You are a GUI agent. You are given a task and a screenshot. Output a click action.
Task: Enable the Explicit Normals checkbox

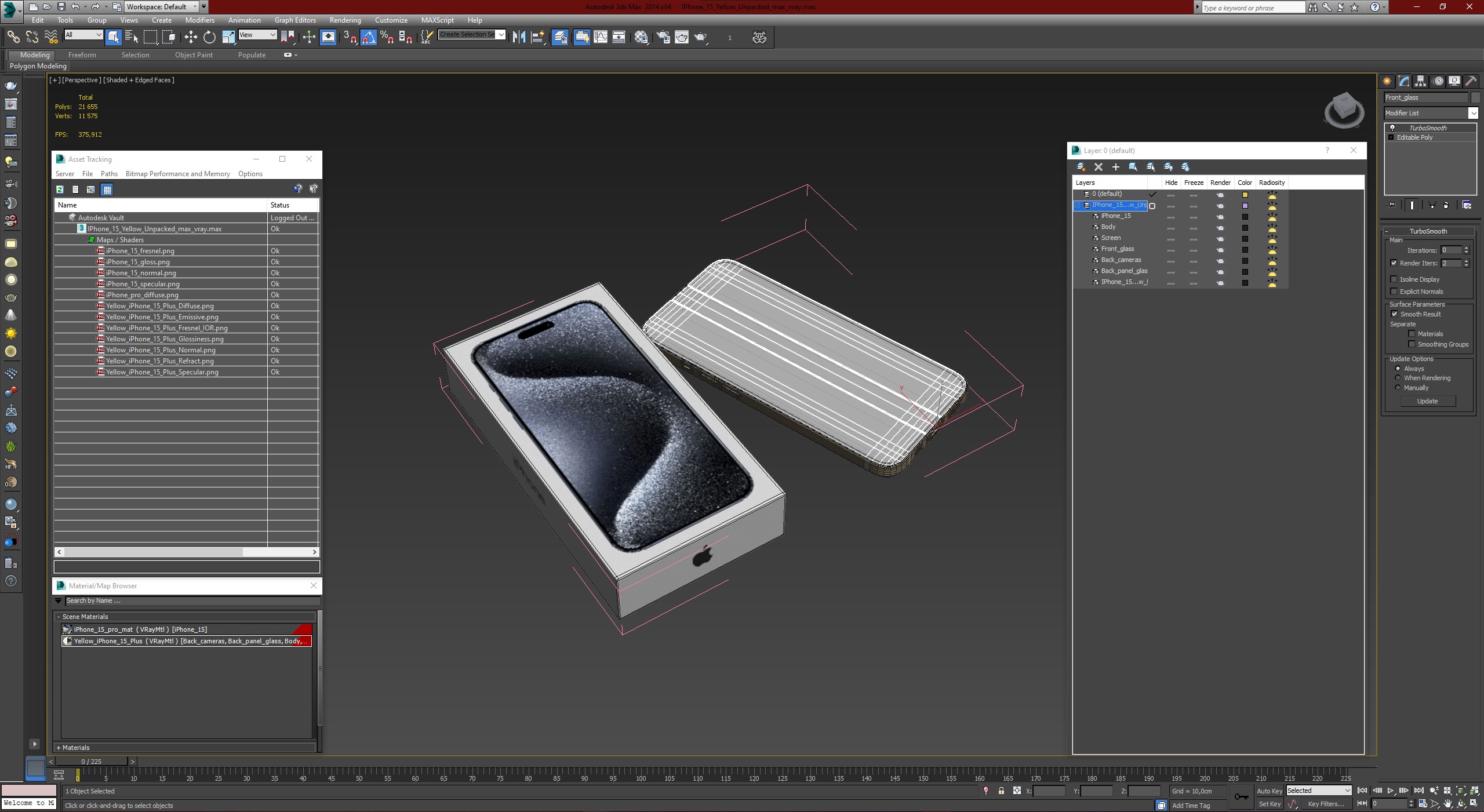[x=1394, y=292]
